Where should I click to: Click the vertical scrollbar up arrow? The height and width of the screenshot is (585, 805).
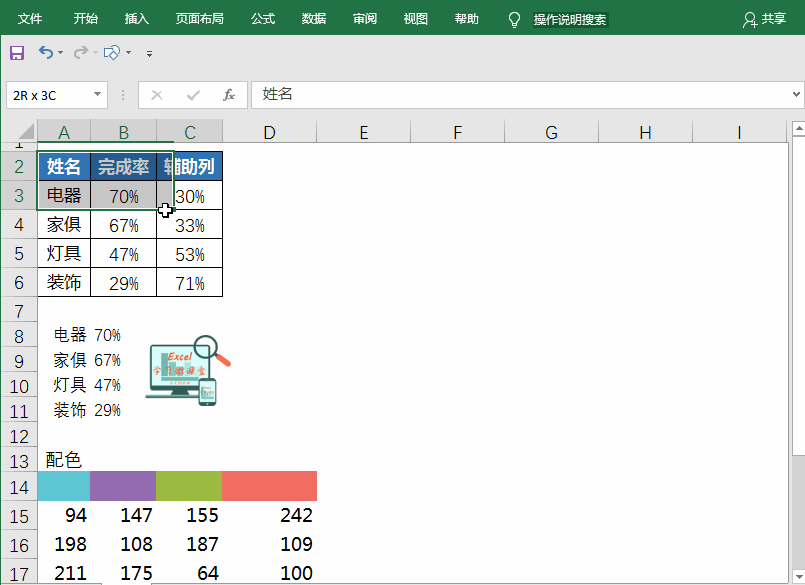pyautogui.click(x=798, y=128)
